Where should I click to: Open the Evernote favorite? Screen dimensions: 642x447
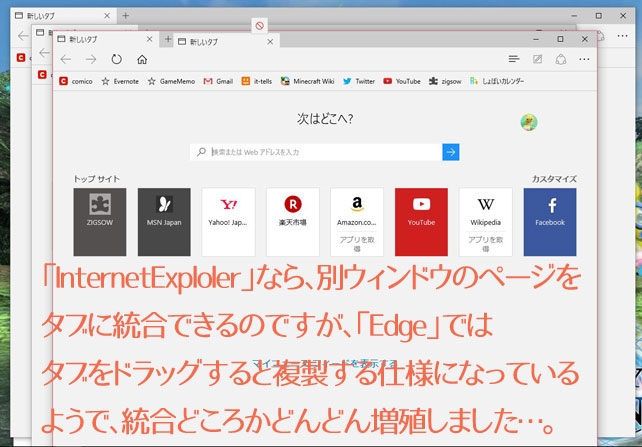(x=120, y=81)
